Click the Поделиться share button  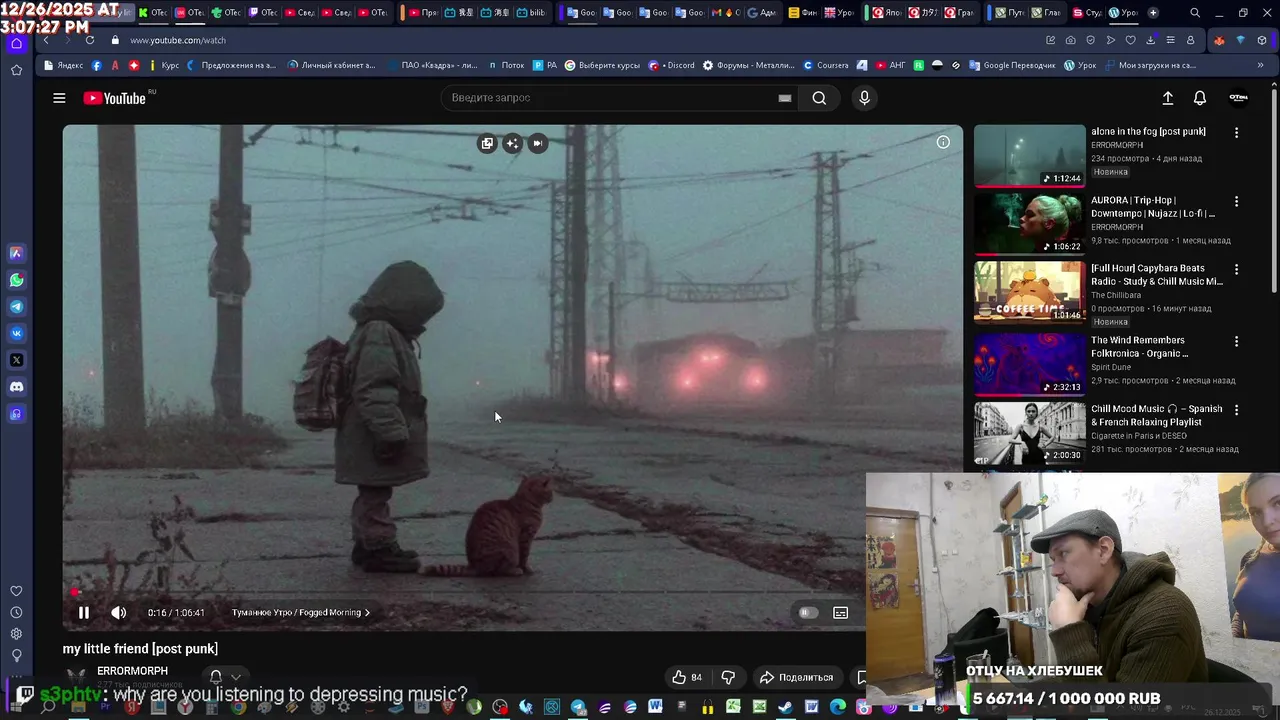796,677
